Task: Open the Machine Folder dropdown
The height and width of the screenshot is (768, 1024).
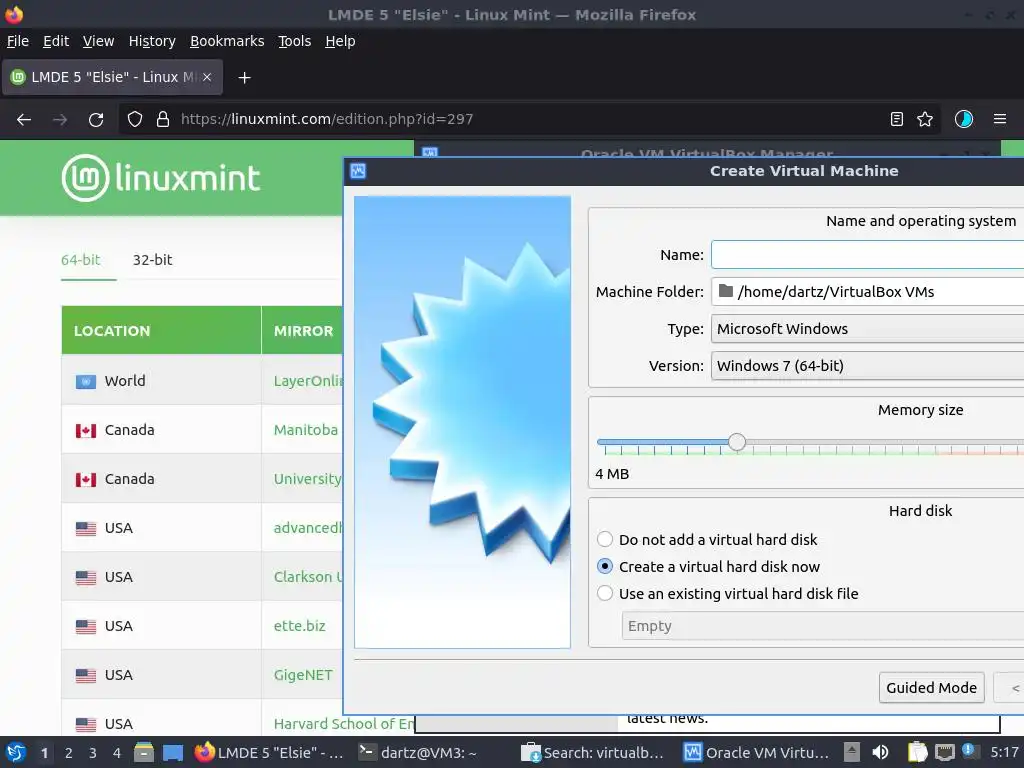Action: (867, 291)
